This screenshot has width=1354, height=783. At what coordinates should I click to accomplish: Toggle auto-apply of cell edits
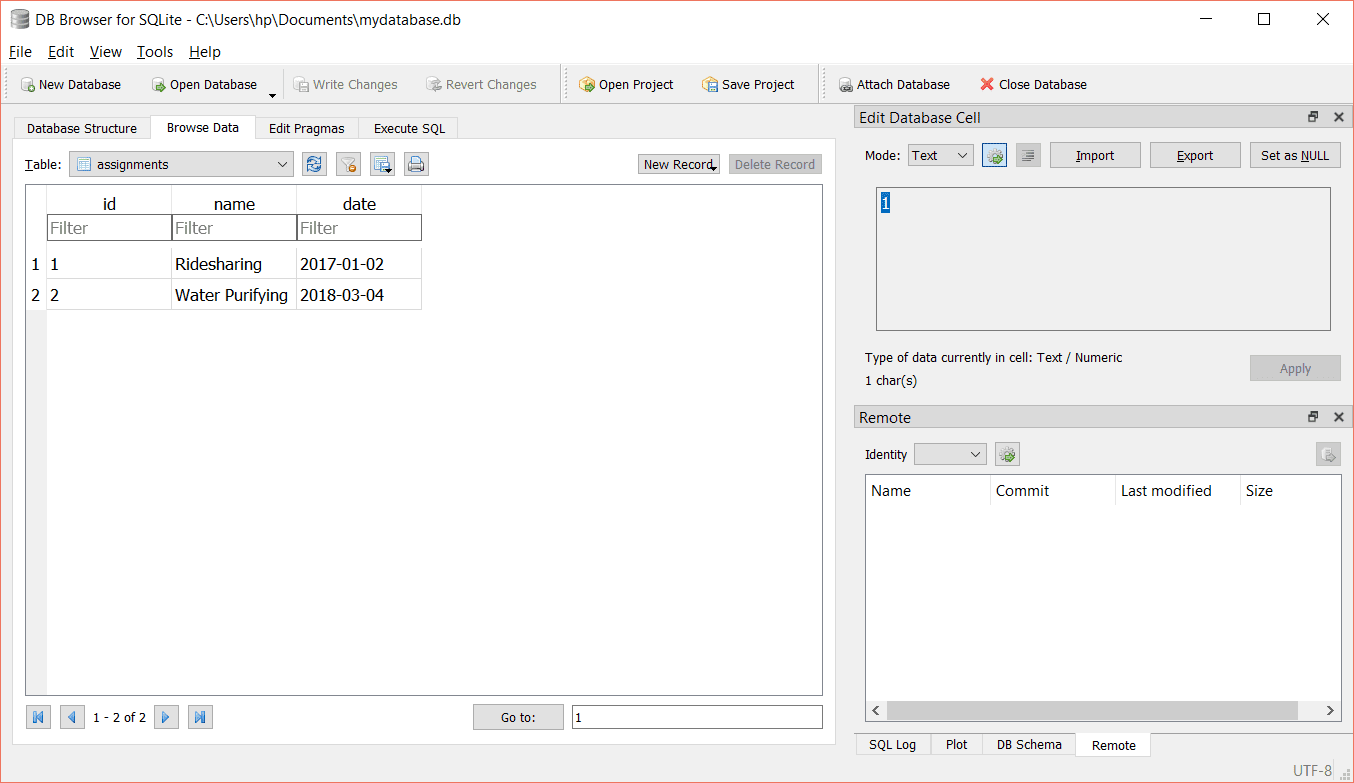[x=993, y=155]
